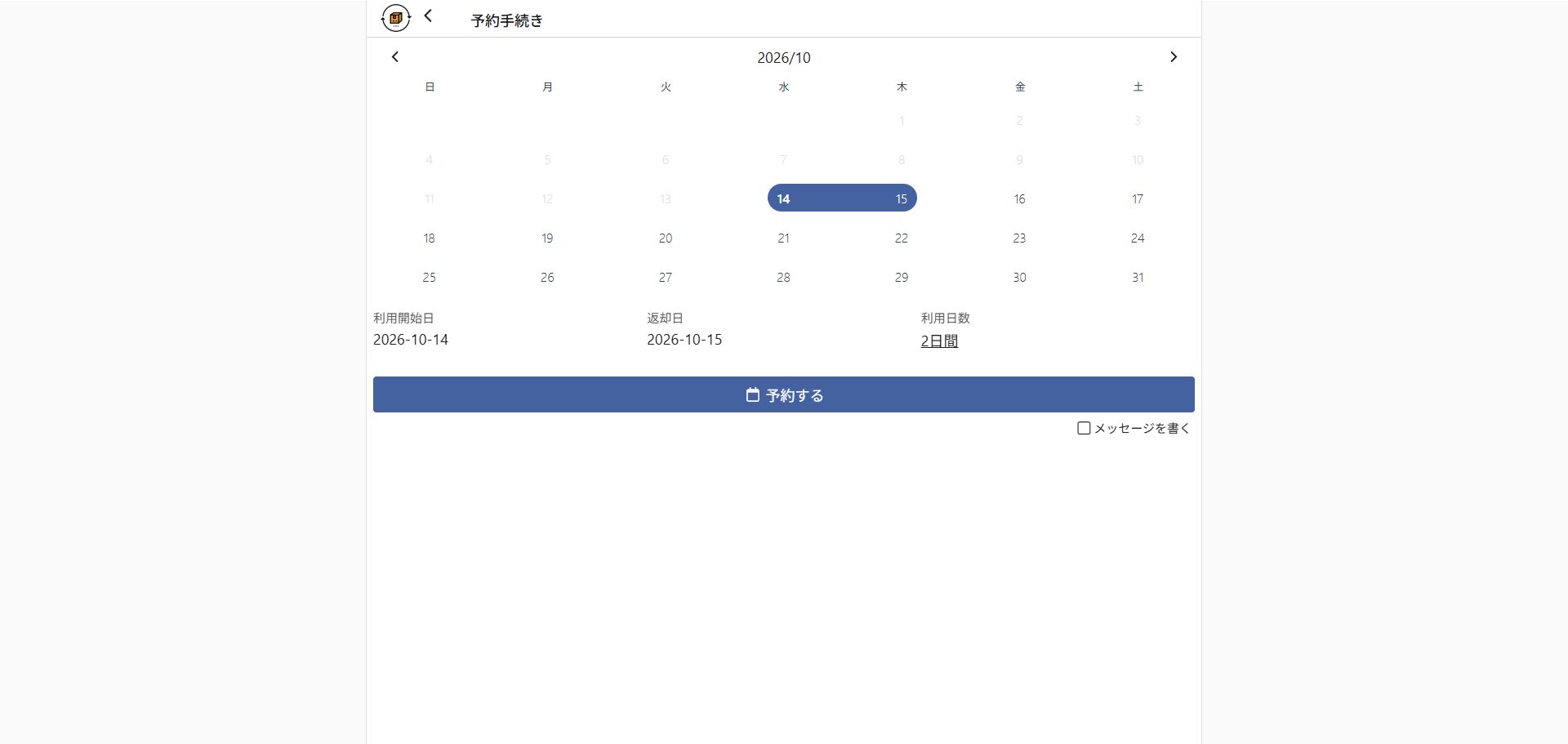
Task: Click date 22 in the calendar
Action: click(x=902, y=238)
